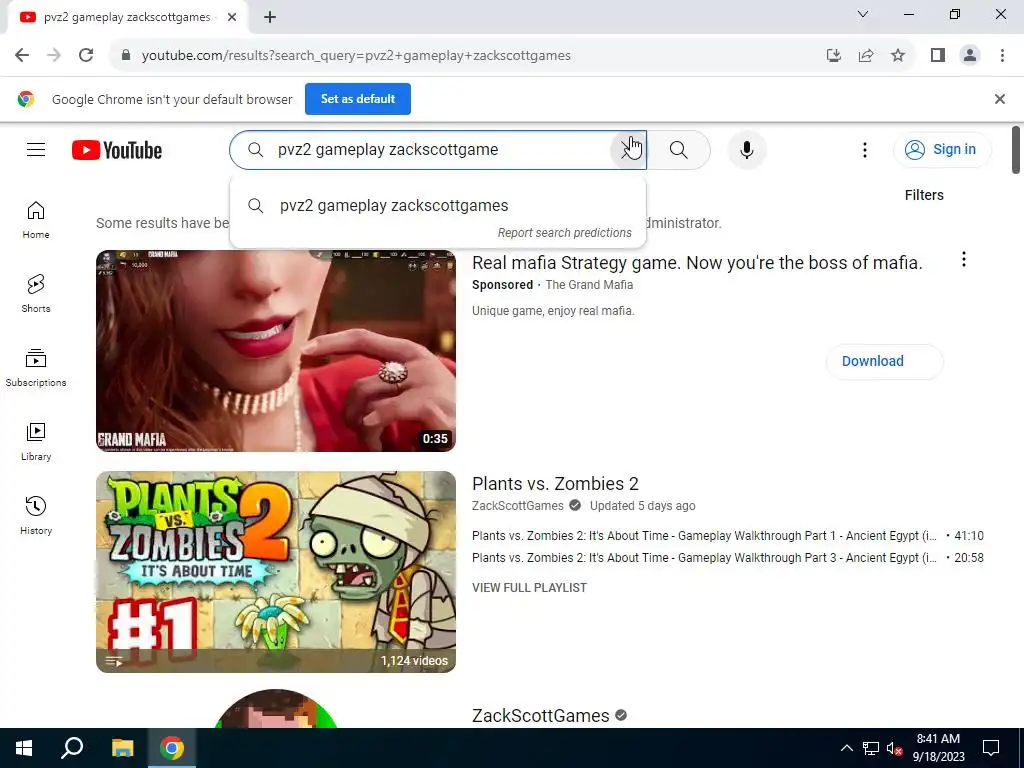Reload the page with the refresh icon

click(86, 56)
